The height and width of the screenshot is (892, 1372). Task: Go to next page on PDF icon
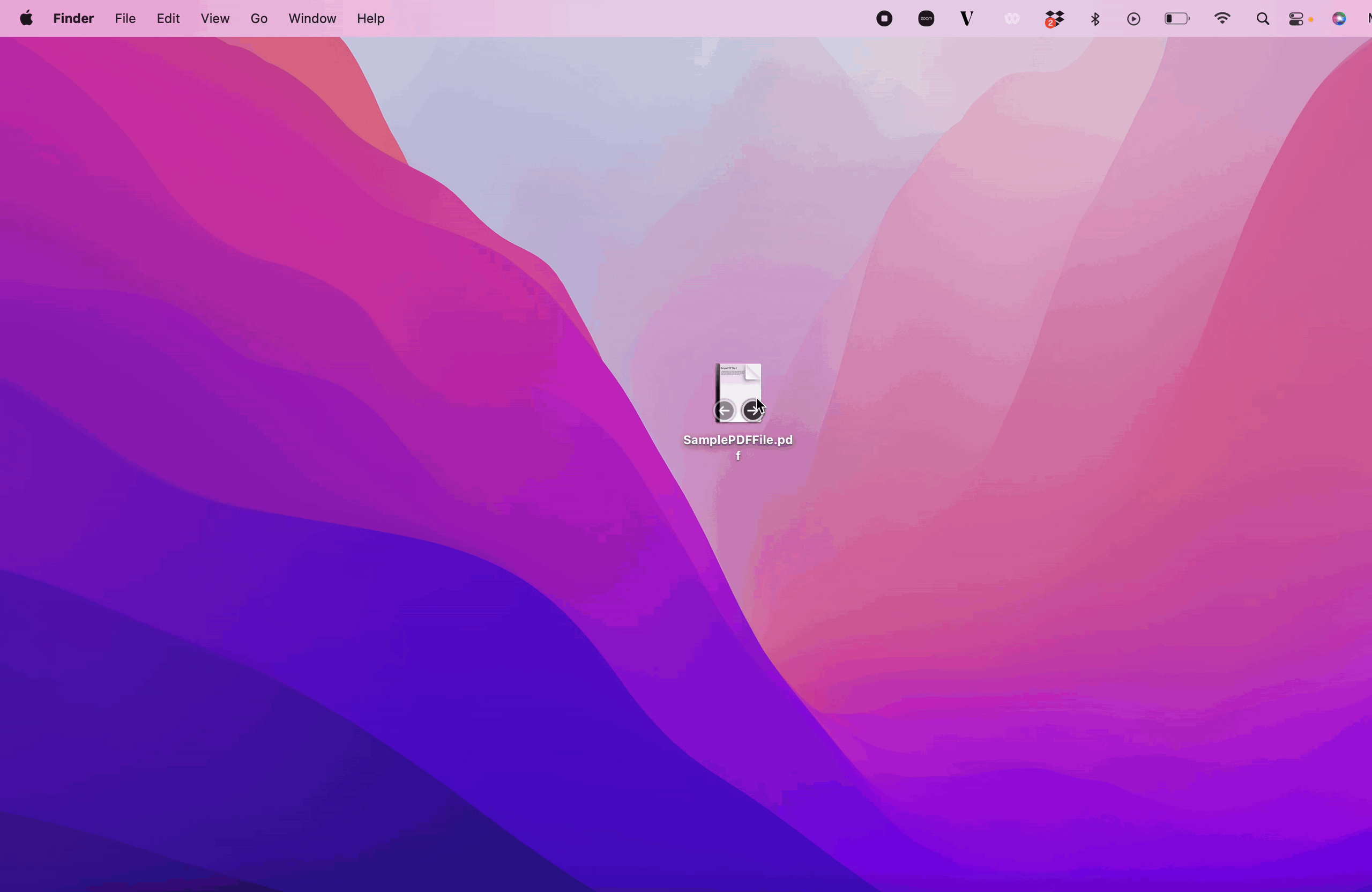pos(751,411)
